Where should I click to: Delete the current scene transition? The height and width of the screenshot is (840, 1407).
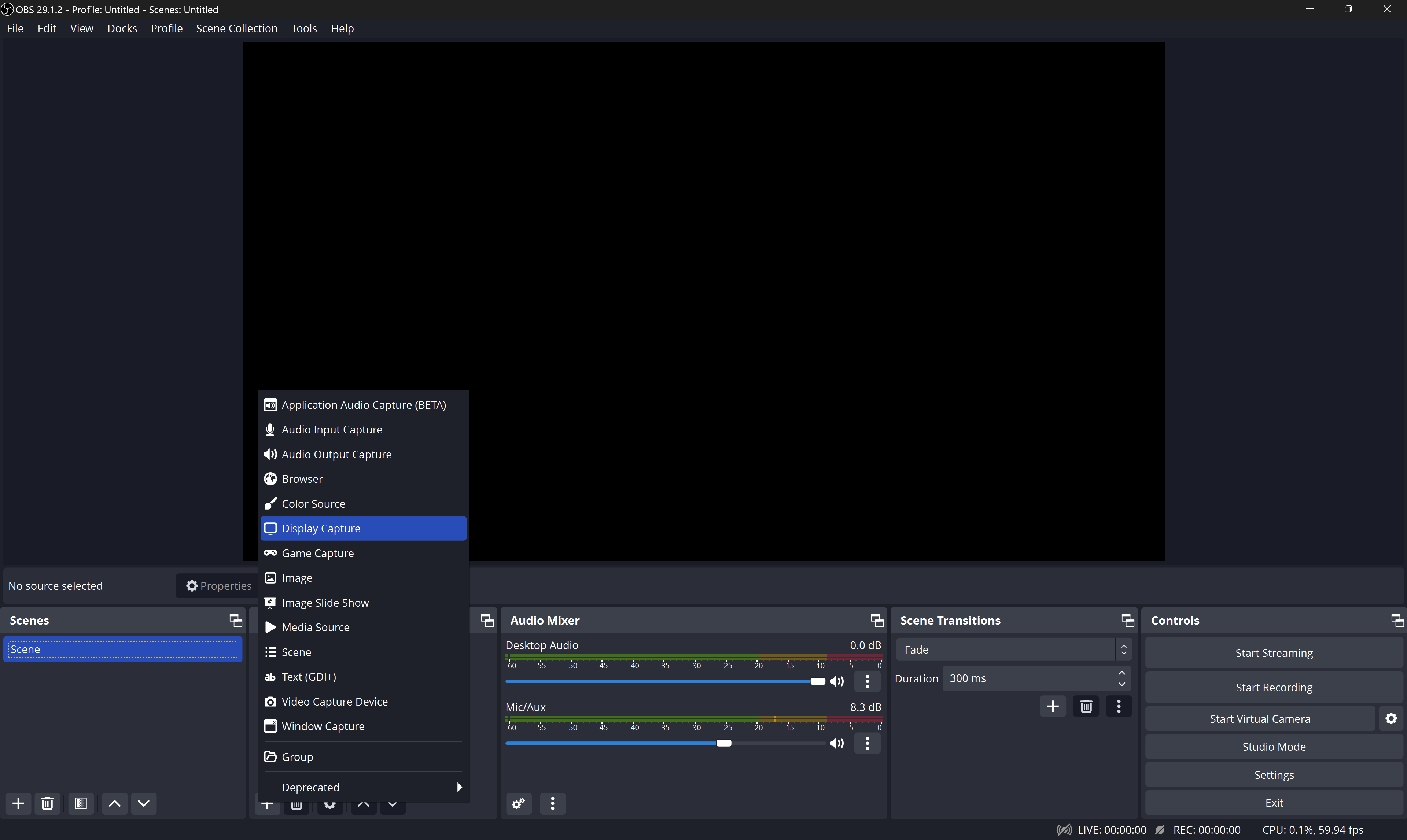pyautogui.click(x=1086, y=705)
